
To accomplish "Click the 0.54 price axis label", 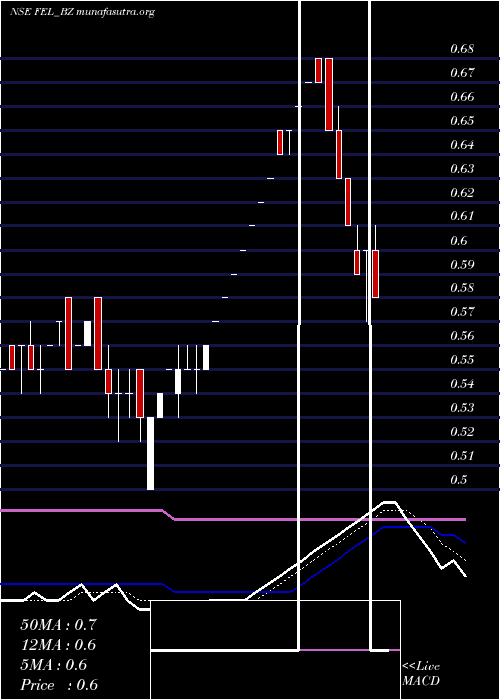I will click(462, 384).
